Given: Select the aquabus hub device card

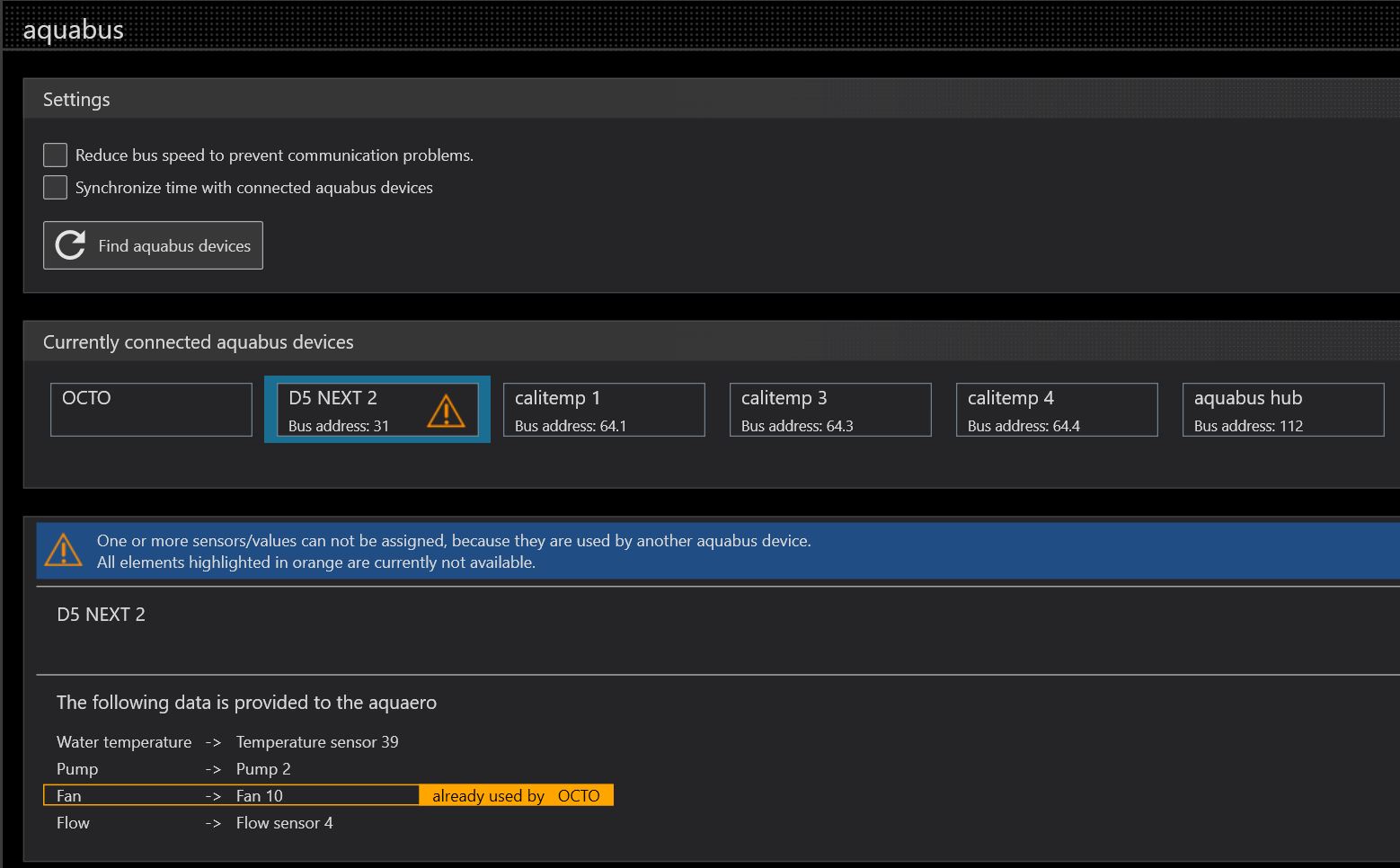Looking at the screenshot, I should (x=1283, y=410).
